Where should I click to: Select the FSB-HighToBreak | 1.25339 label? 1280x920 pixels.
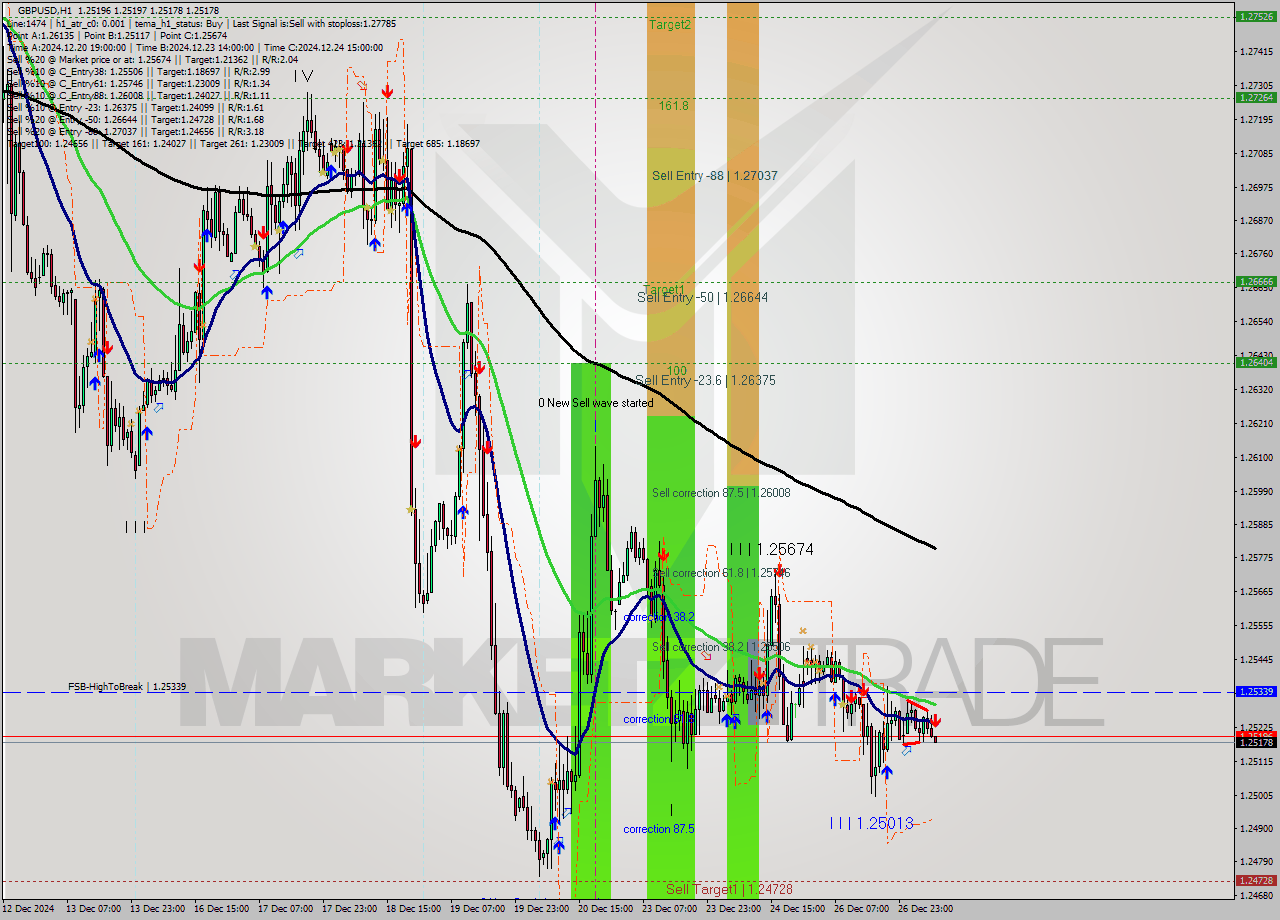(126, 687)
